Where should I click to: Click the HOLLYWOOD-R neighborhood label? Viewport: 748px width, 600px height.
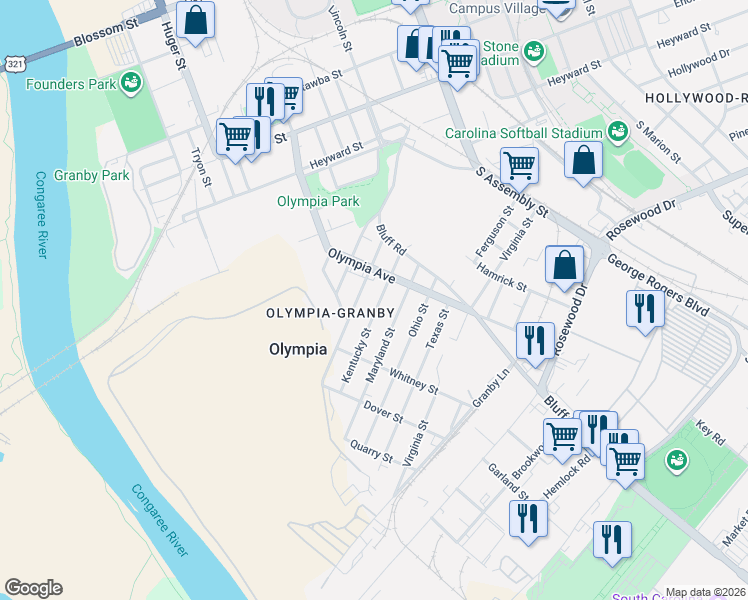[696, 98]
